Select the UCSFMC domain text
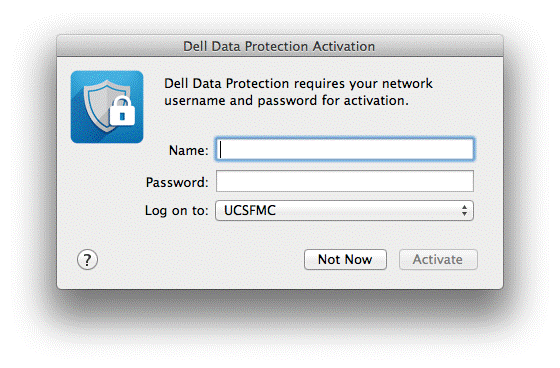This screenshot has height=368, width=560. (x=250, y=210)
